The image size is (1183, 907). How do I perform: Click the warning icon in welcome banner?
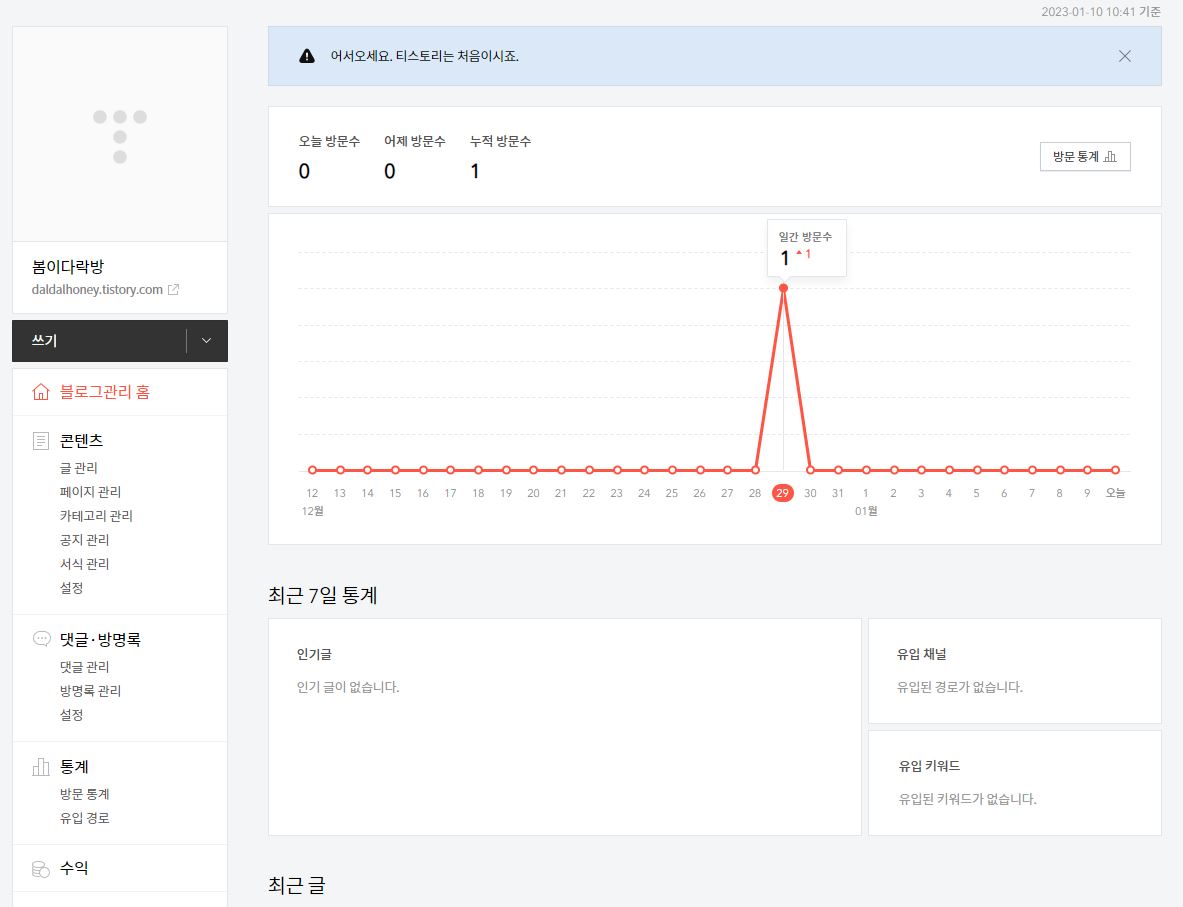pyautogui.click(x=307, y=56)
